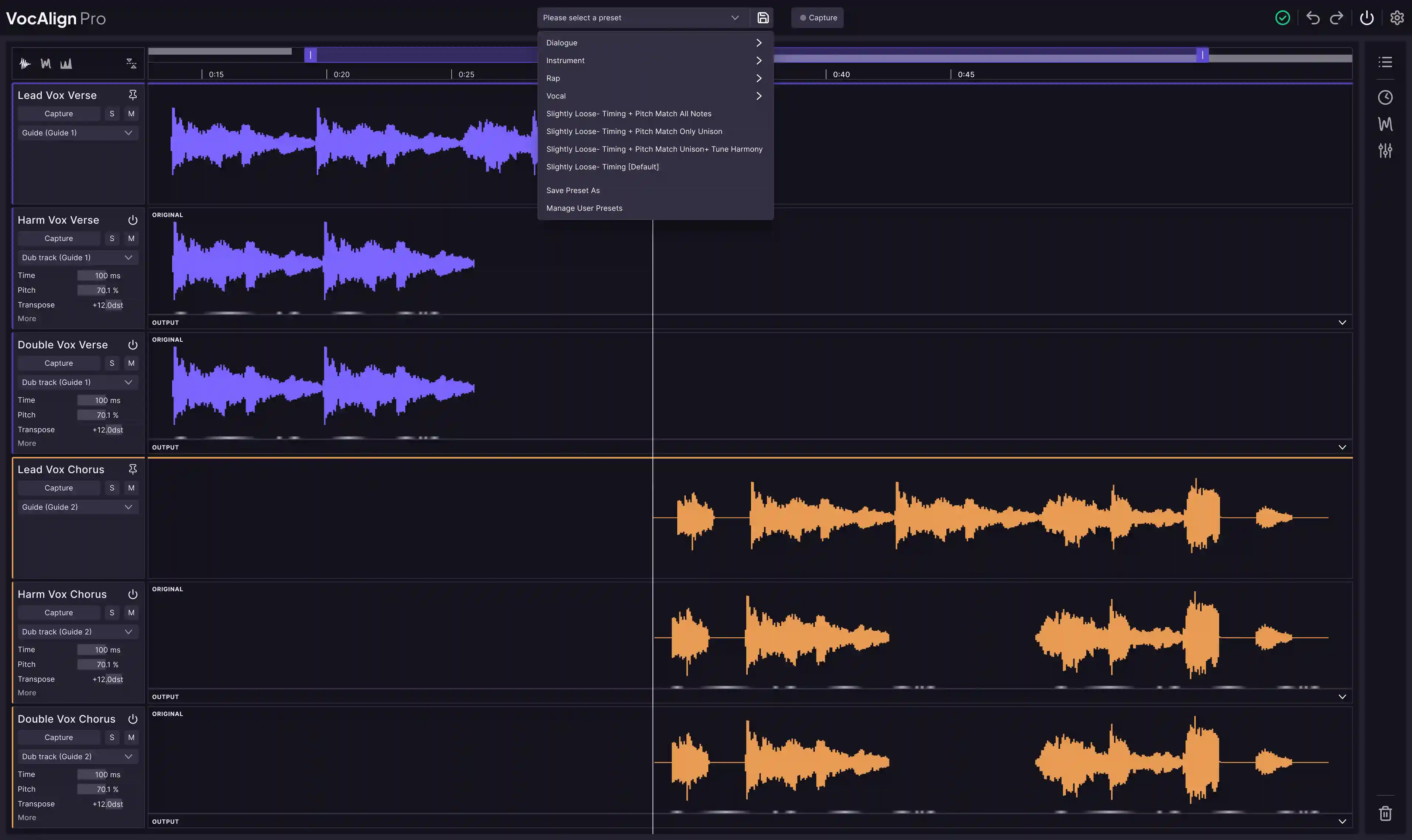Click Capture on Lead Vox Chorus track
1412x840 pixels.
coord(59,488)
